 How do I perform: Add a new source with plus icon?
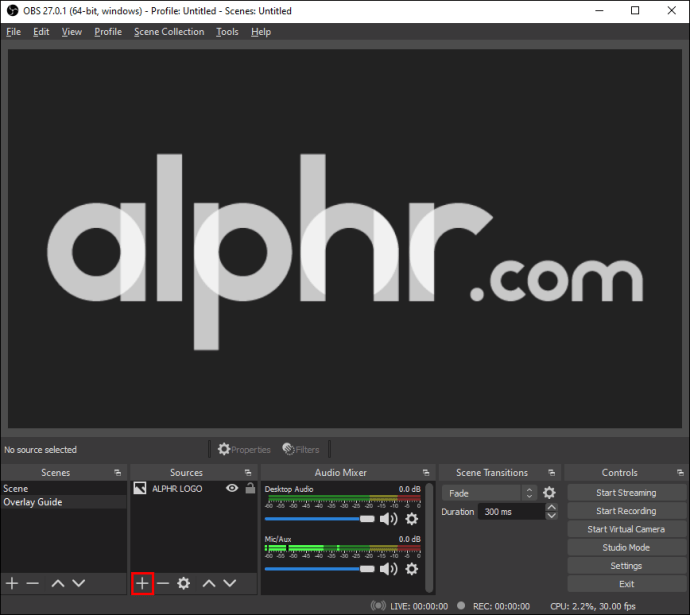pos(142,583)
